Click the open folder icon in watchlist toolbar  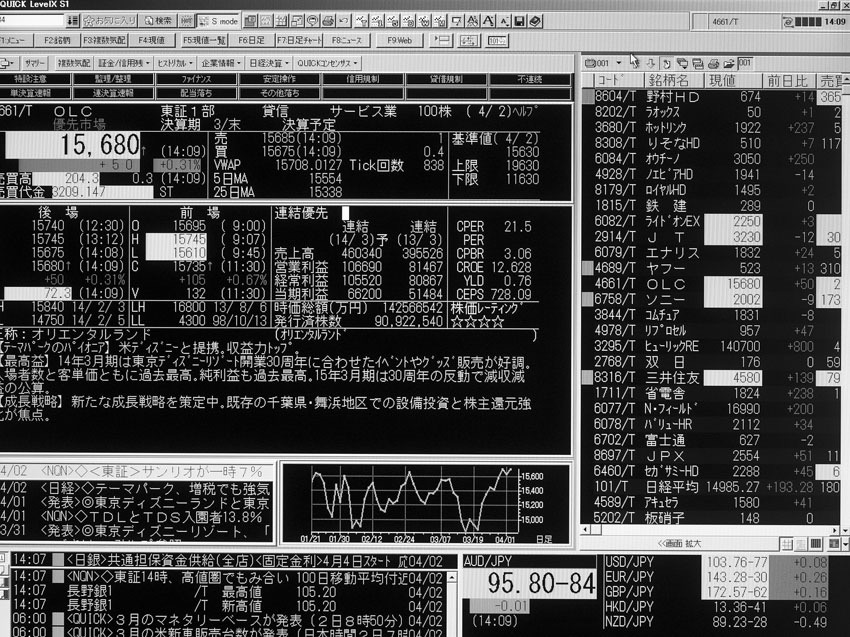pyautogui.click(x=729, y=63)
